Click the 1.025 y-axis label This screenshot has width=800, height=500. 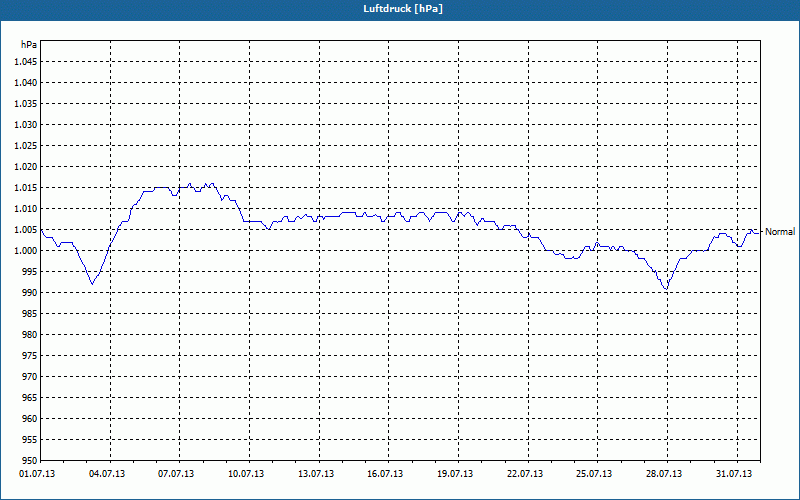pos(26,145)
